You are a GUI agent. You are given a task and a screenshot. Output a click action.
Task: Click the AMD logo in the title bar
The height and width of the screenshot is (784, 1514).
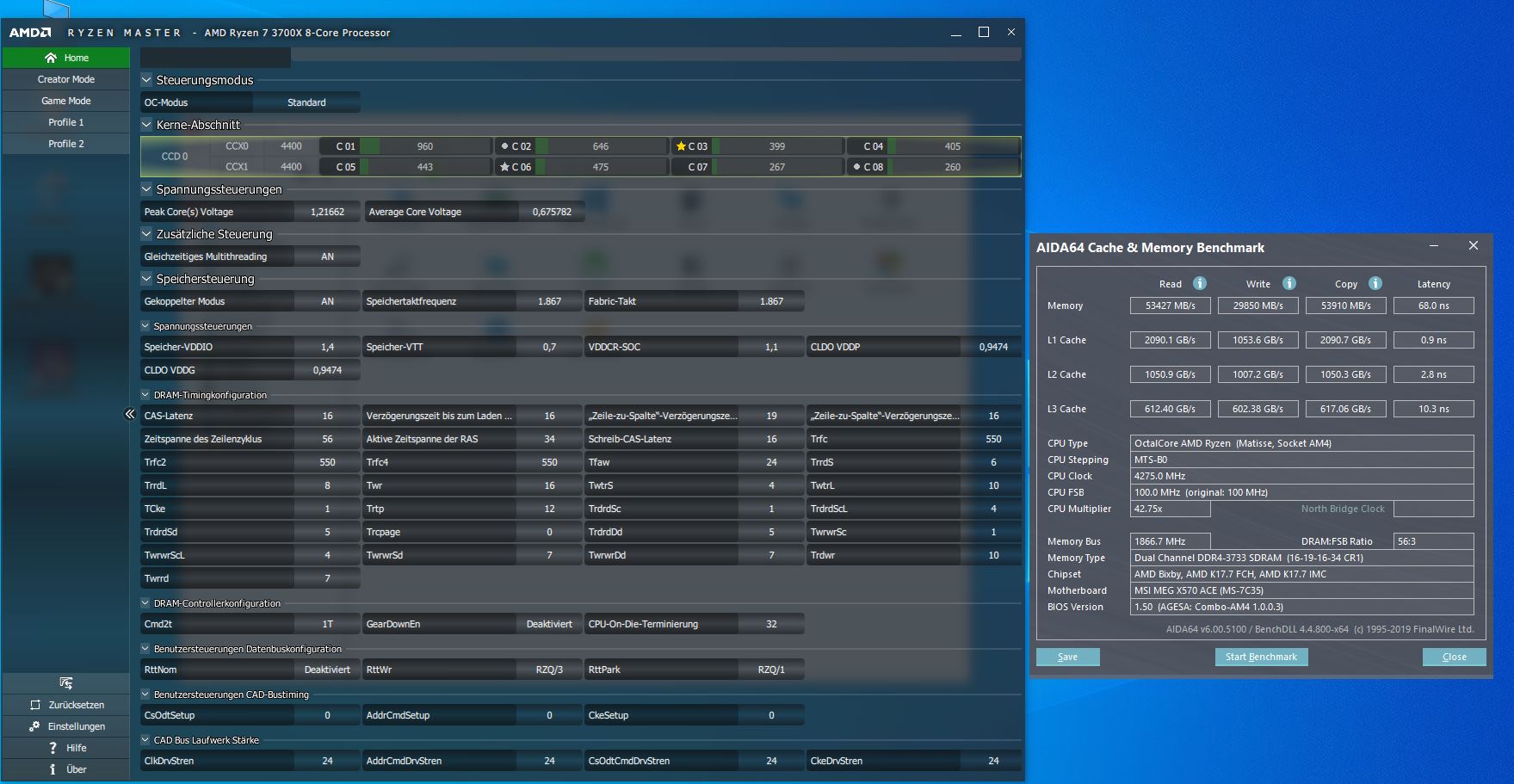pyautogui.click(x=30, y=33)
